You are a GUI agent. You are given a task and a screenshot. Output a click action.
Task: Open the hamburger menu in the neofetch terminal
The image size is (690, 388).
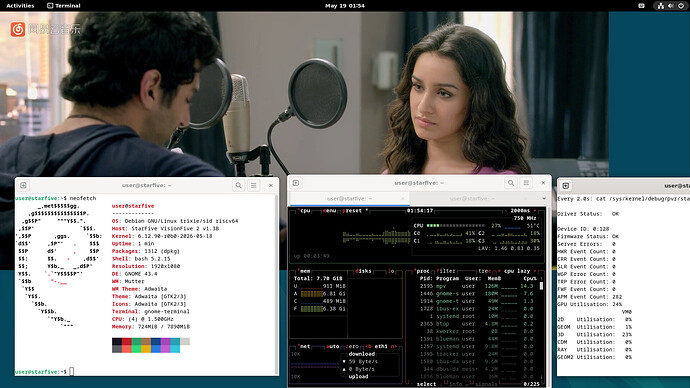254,185
